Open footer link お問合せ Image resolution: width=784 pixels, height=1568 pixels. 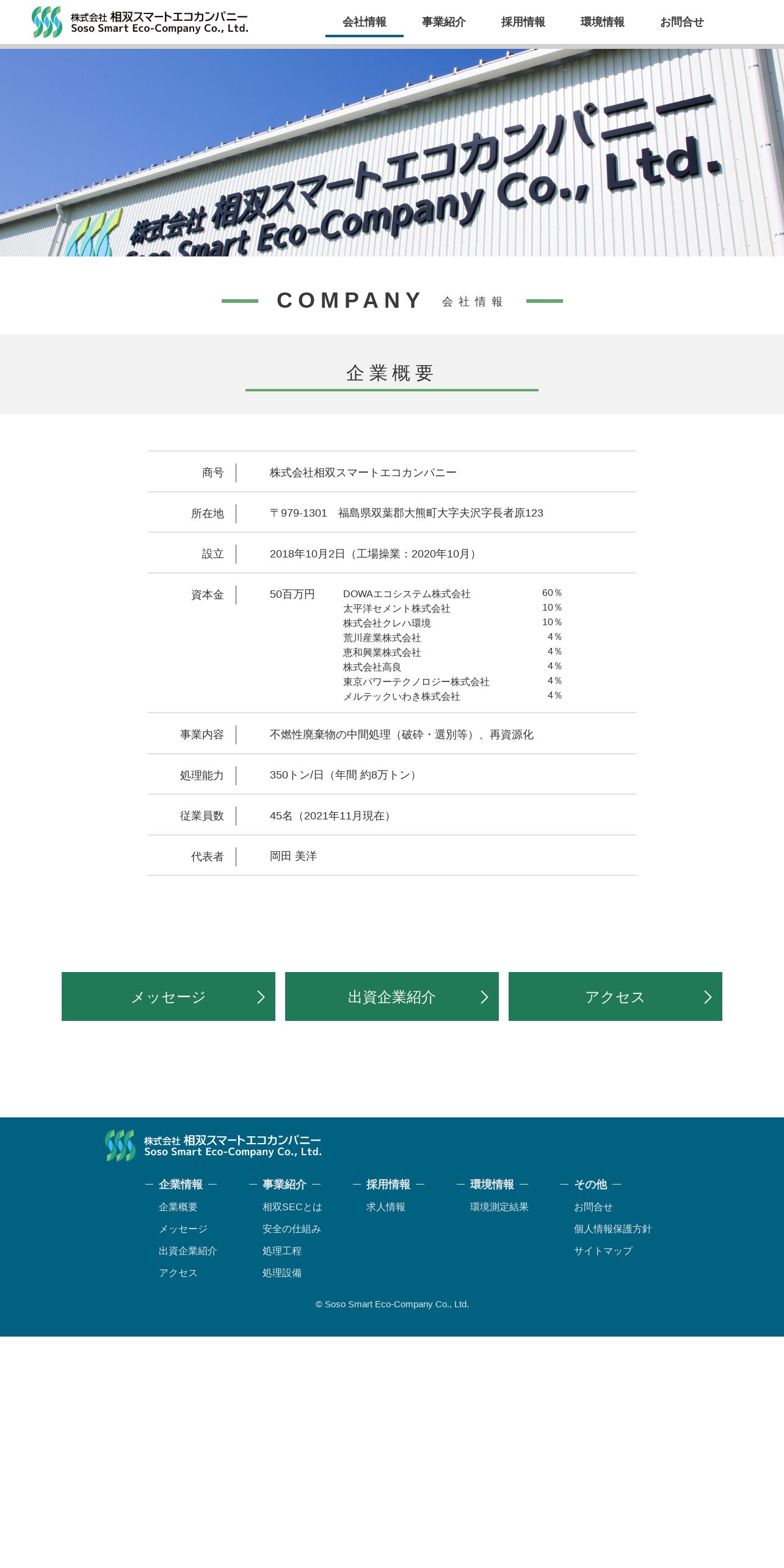(593, 1207)
